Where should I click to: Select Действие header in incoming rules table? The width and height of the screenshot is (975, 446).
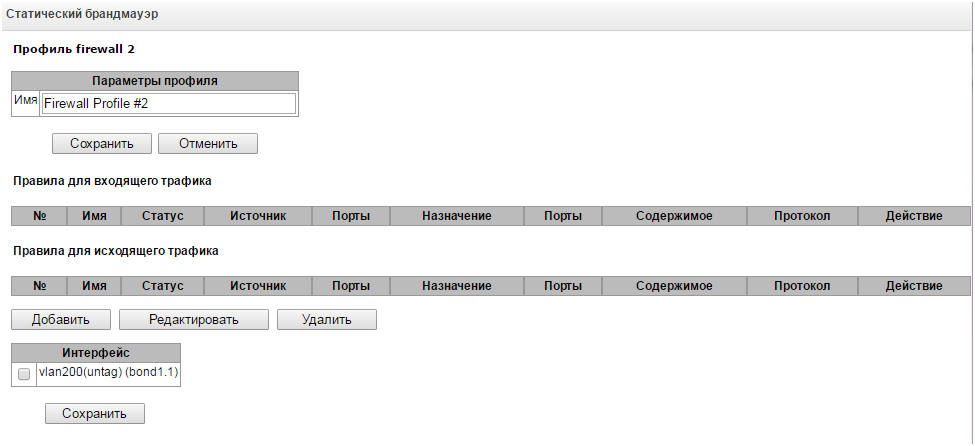click(x=913, y=215)
